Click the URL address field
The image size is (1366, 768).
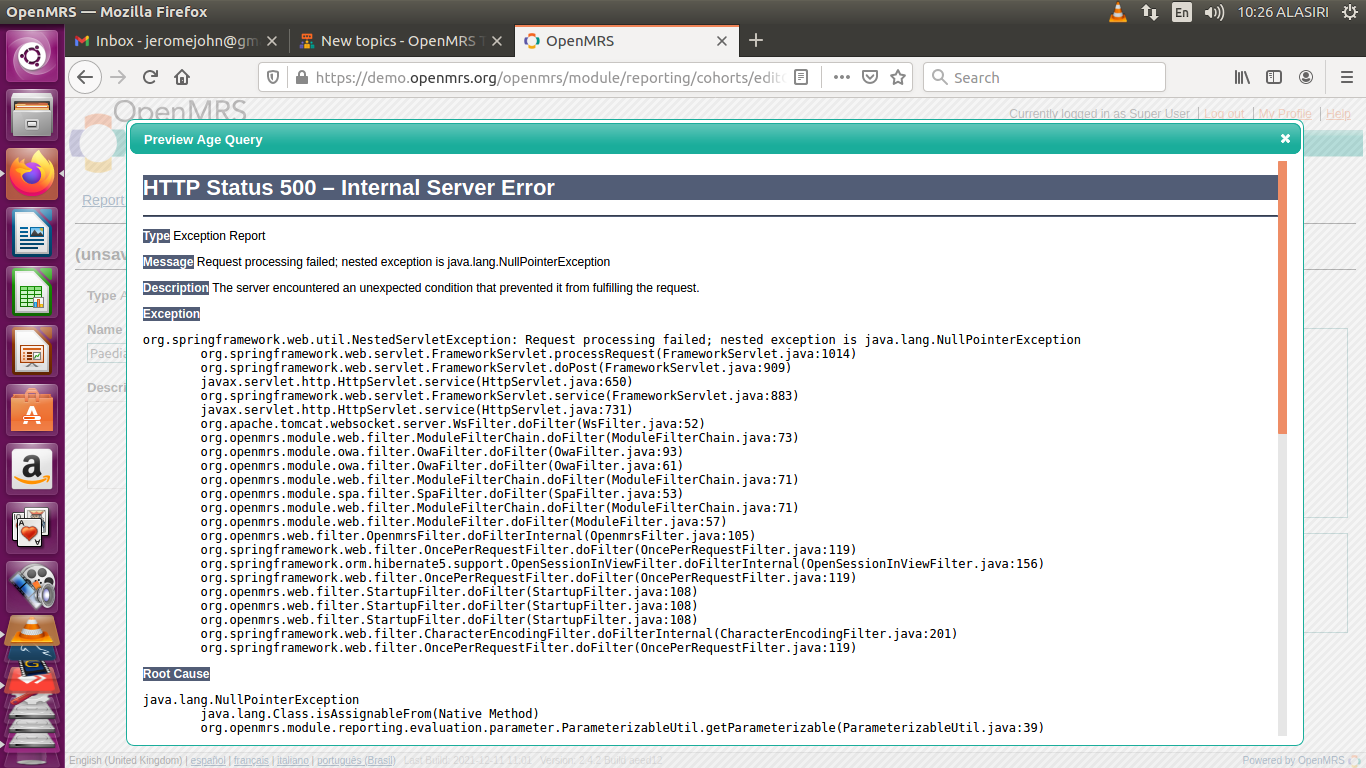pyautogui.click(x=550, y=77)
